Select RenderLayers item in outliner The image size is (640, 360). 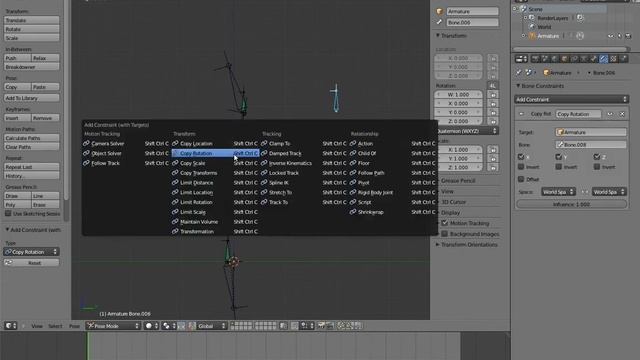(553, 18)
